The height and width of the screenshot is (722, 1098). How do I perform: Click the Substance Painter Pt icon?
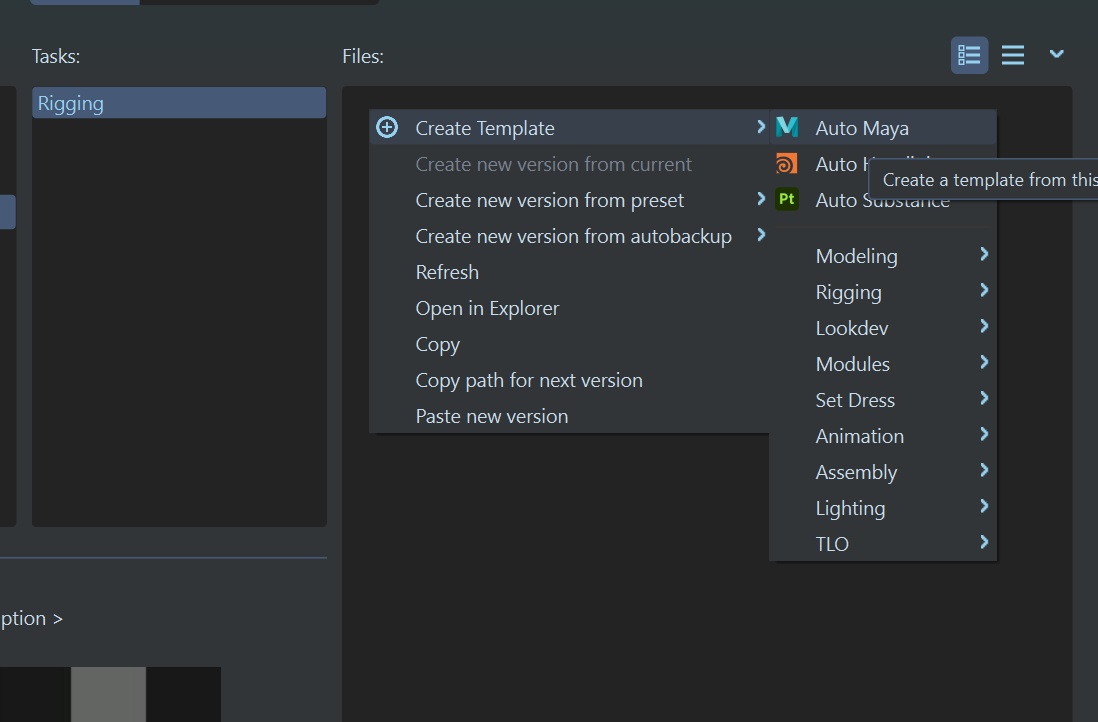point(787,199)
